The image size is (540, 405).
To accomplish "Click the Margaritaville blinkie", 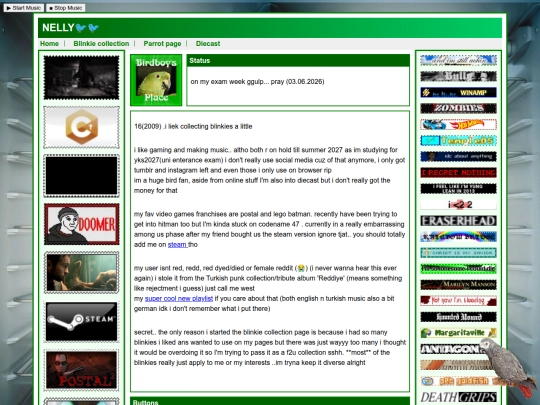I will (x=458, y=333).
